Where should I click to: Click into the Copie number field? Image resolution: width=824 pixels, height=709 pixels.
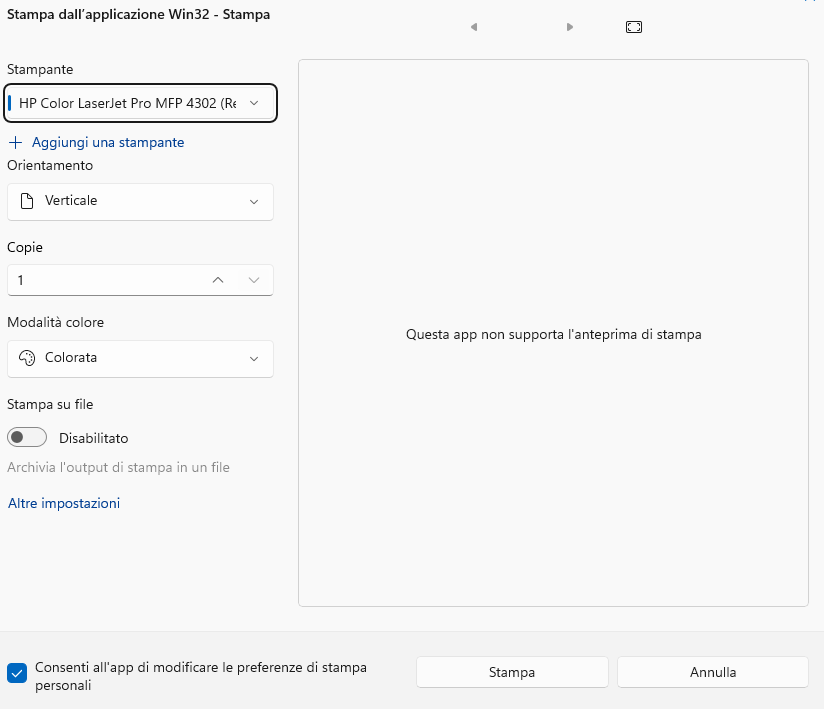click(x=105, y=280)
